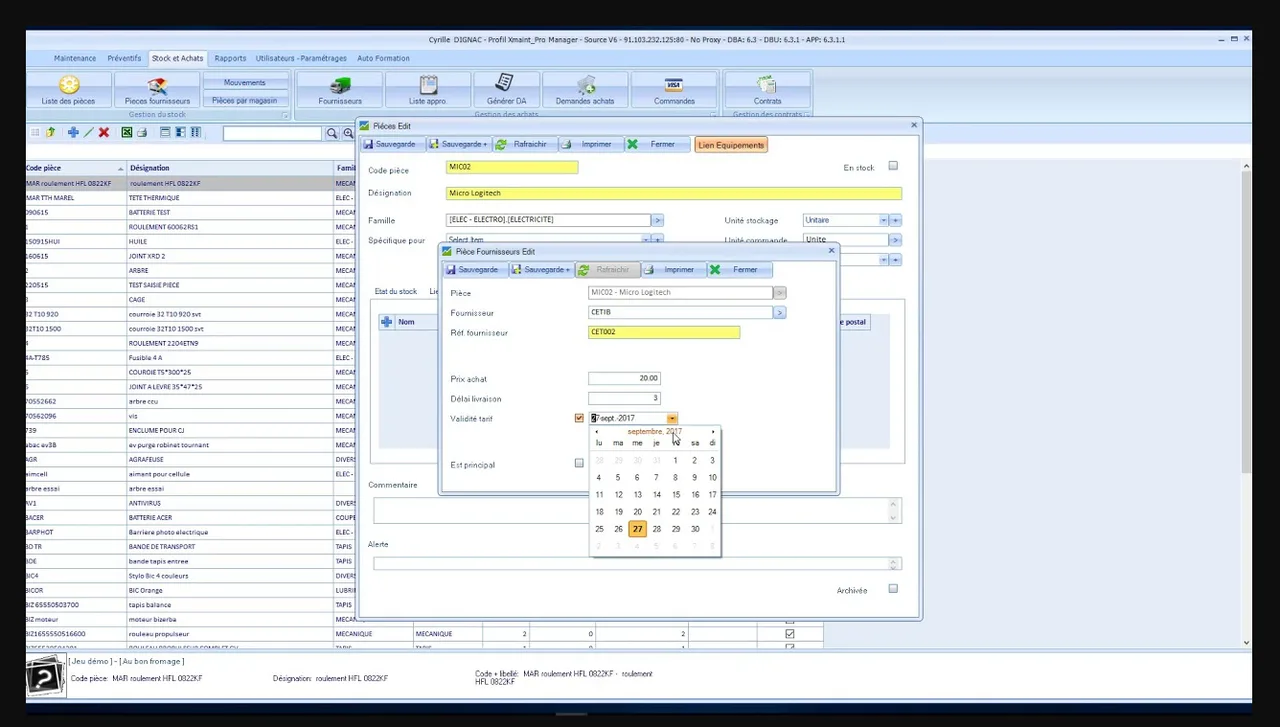
Task: Open the Préventifs tab
Action: 124,58
